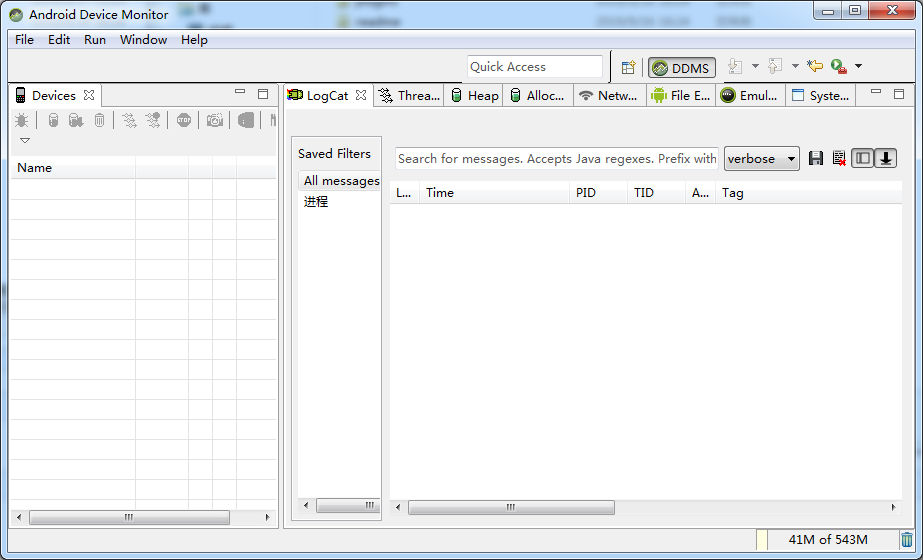Screen dimensions: 923x560
Task: Toggle the saved filters view display
Action: coord(862,159)
